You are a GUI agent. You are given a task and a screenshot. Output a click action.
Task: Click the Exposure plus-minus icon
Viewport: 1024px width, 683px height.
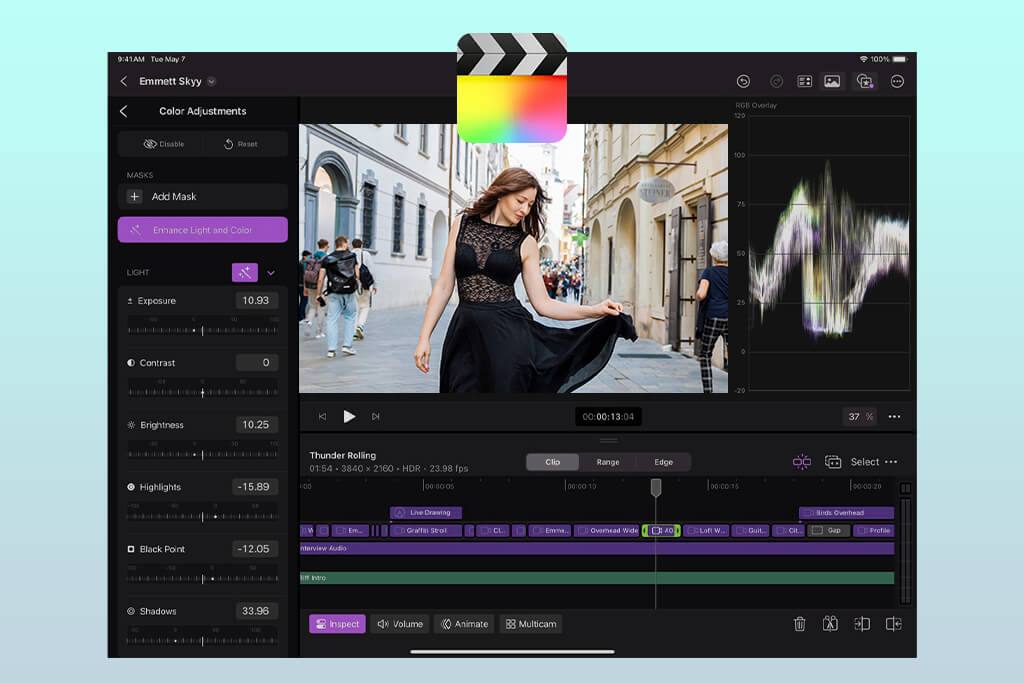(130, 300)
